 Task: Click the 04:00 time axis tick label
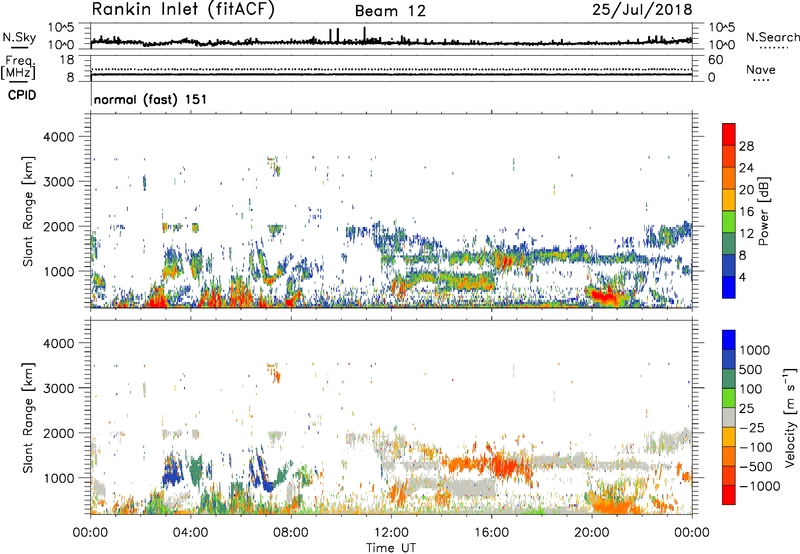click(x=191, y=533)
